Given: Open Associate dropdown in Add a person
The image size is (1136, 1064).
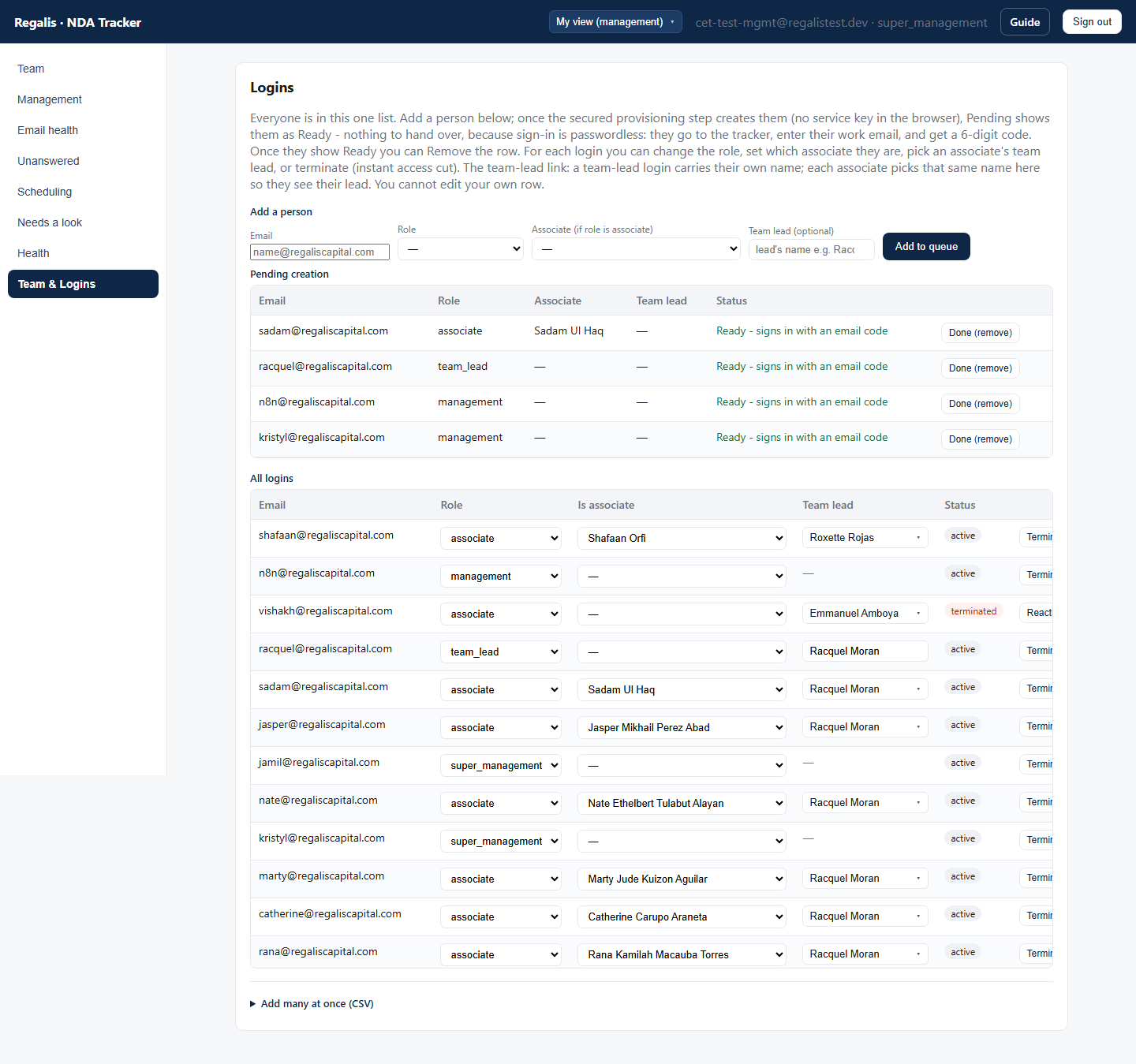Looking at the screenshot, I should pyautogui.click(x=636, y=249).
